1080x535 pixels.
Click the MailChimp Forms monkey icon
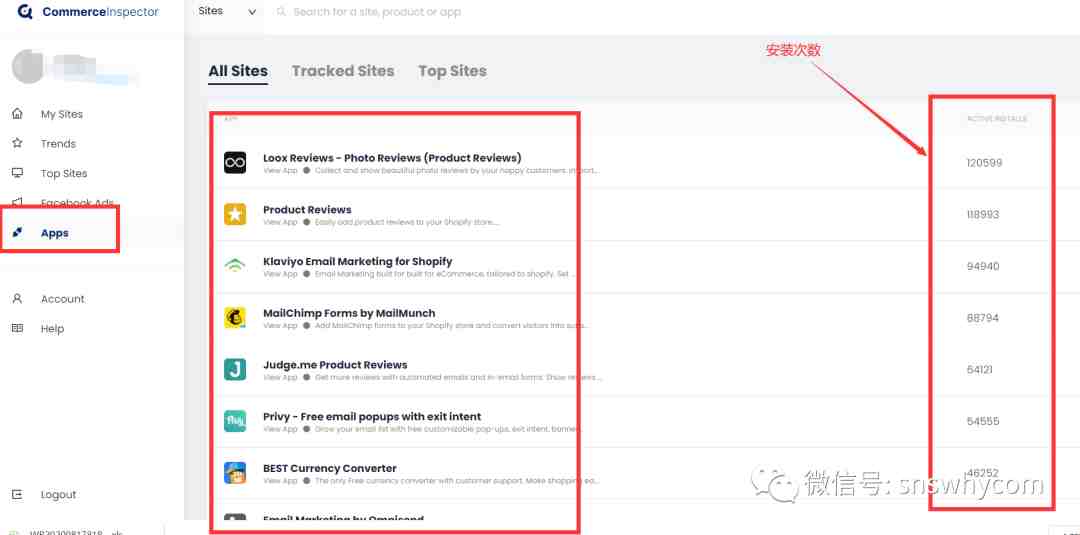click(235, 317)
